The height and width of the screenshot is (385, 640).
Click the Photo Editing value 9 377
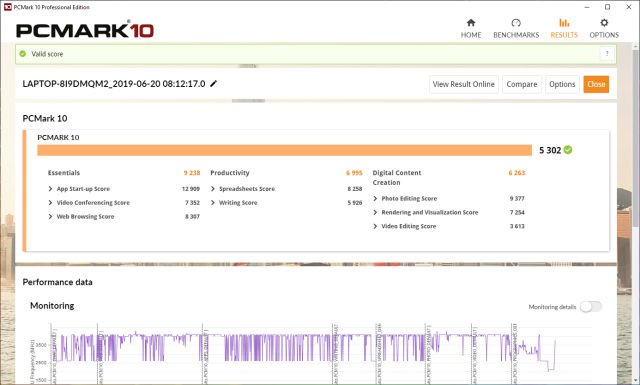pos(517,198)
